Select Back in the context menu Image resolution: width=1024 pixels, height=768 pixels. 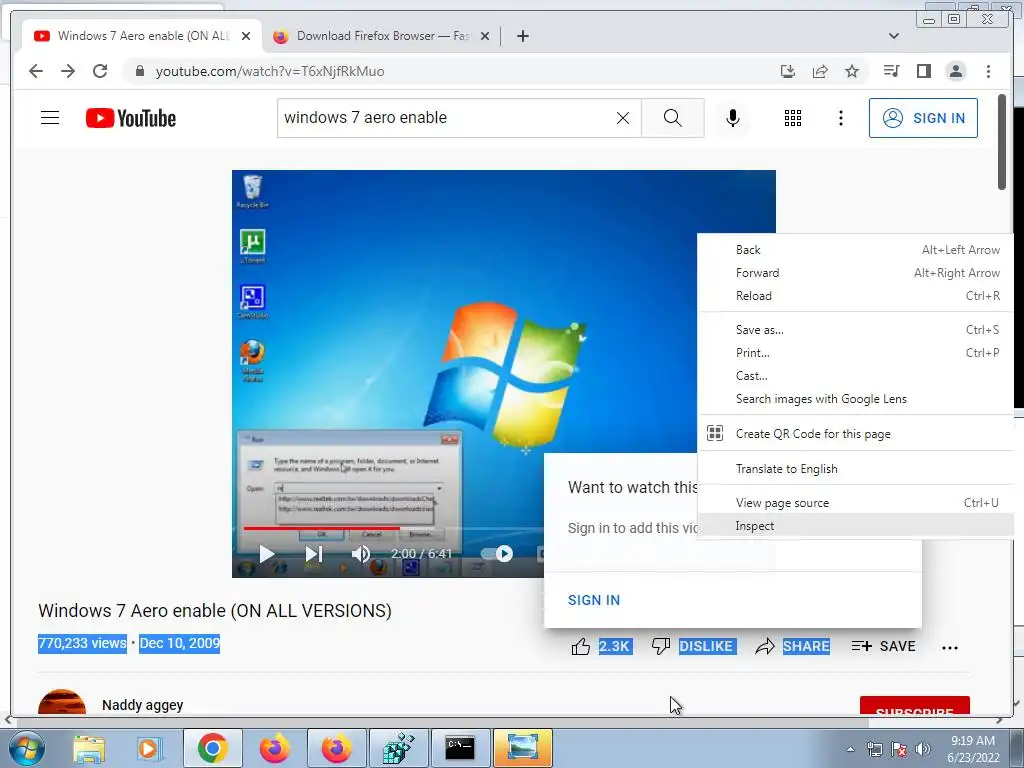856,249
